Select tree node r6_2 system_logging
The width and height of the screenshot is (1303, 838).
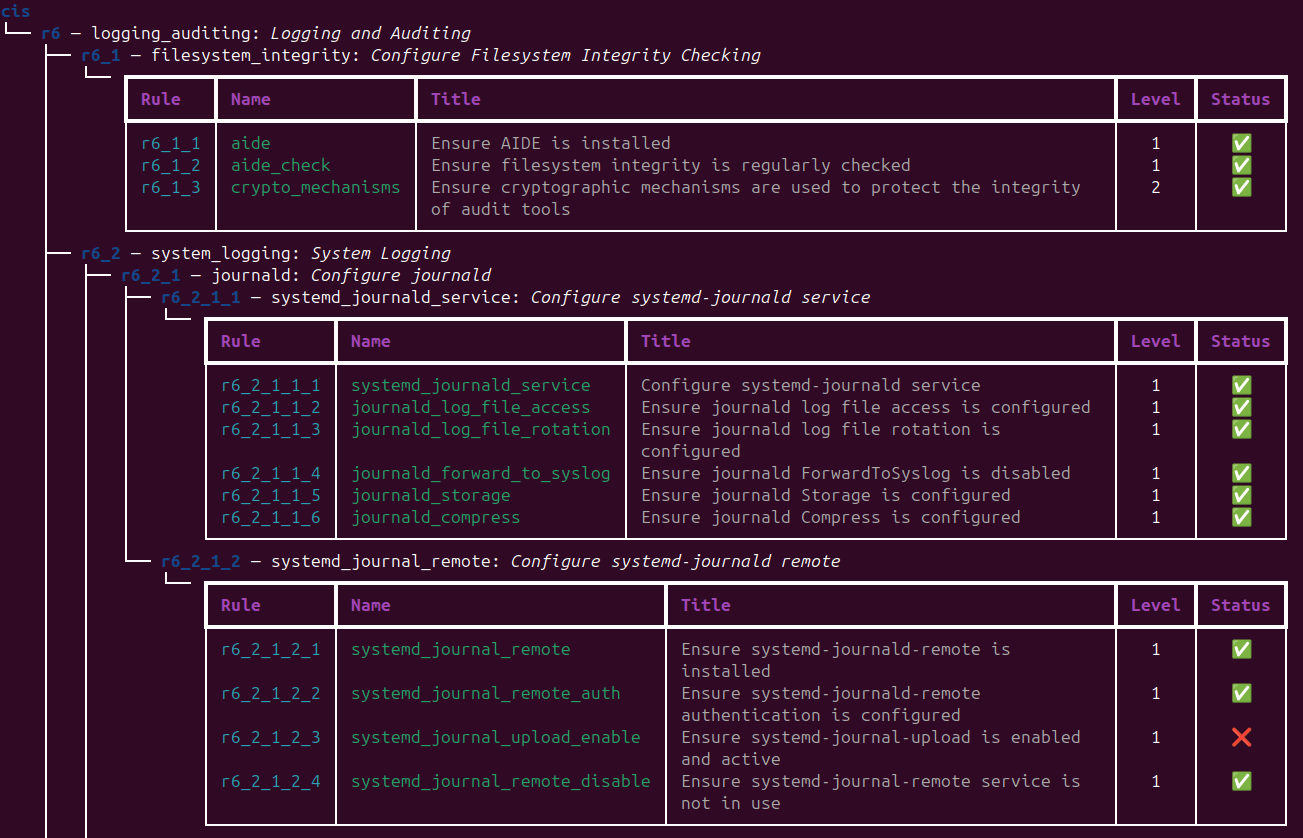[266, 253]
